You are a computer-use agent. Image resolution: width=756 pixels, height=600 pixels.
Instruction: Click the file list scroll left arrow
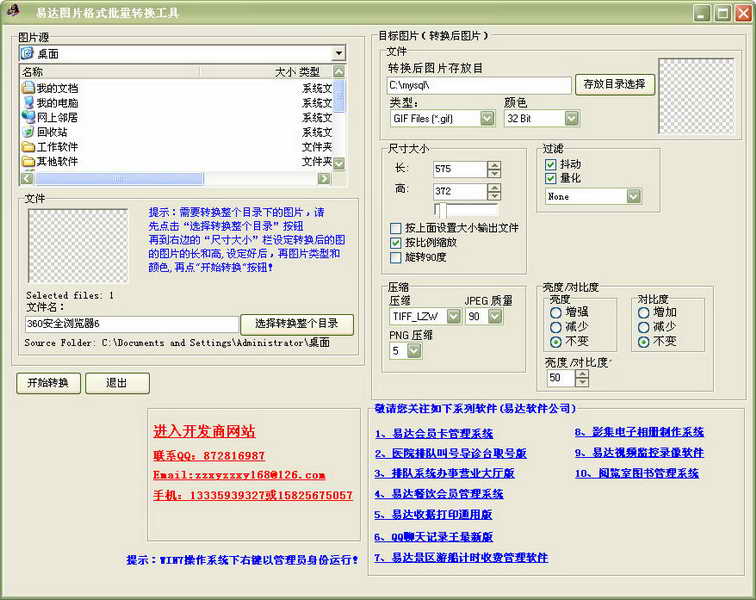point(27,179)
